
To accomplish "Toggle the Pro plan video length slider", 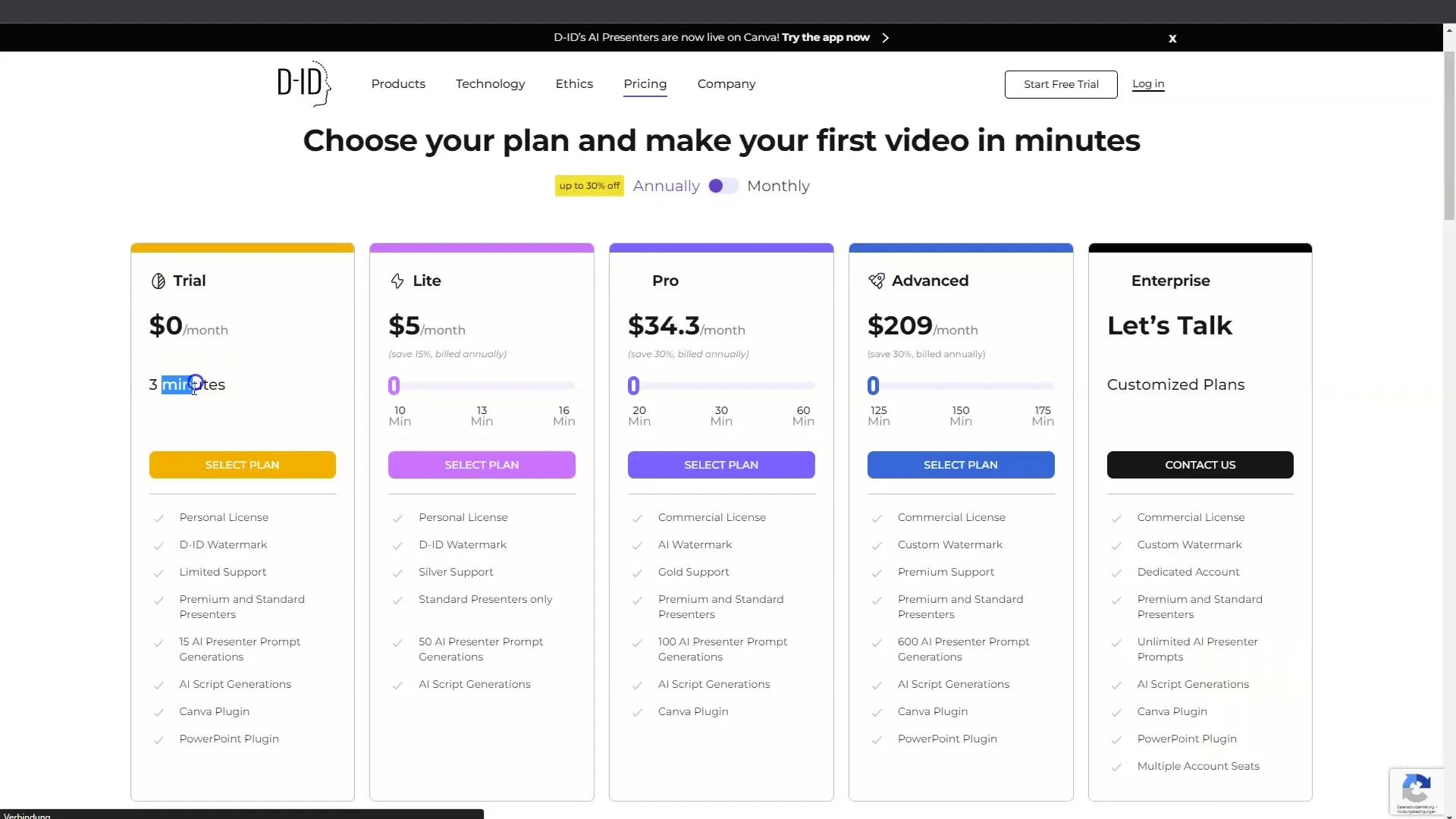I will [633, 385].
